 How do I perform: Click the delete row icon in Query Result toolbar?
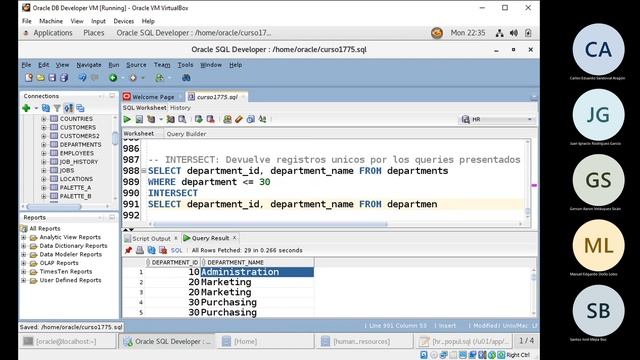click(163, 250)
